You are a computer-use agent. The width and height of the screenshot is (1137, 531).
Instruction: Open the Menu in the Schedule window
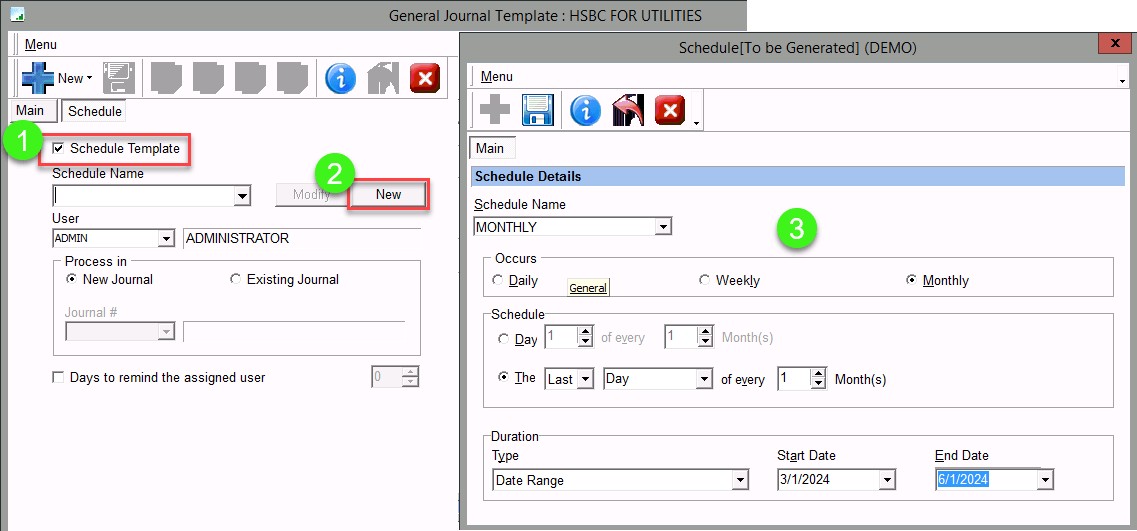click(497, 77)
